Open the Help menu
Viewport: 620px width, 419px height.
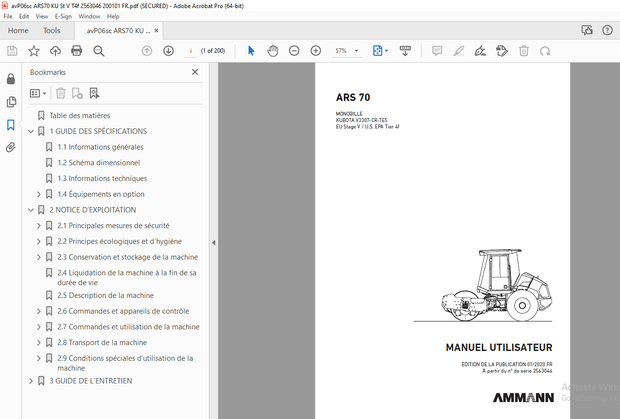point(113,16)
